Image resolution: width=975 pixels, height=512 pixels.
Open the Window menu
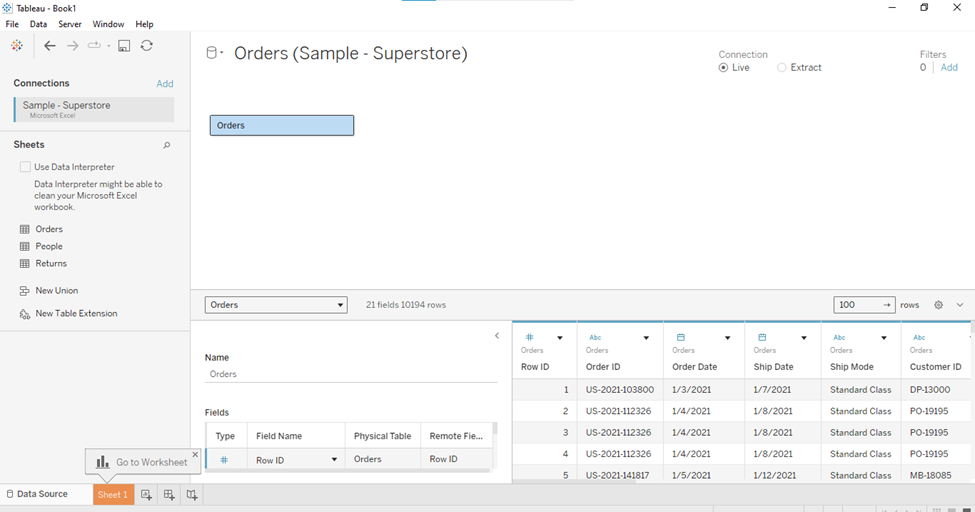pyautogui.click(x=108, y=24)
